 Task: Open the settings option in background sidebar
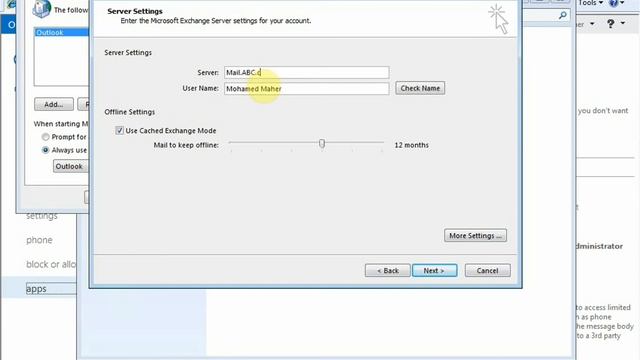[x=42, y=216]
